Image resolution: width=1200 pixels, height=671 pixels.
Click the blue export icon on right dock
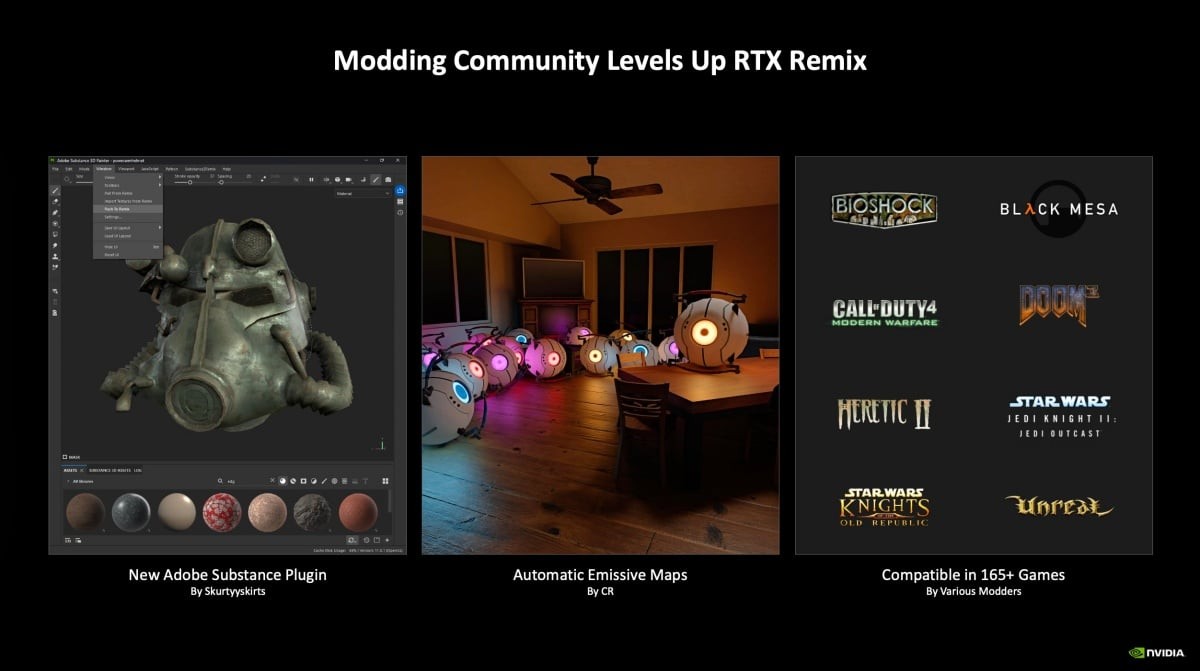pos(400,190)
